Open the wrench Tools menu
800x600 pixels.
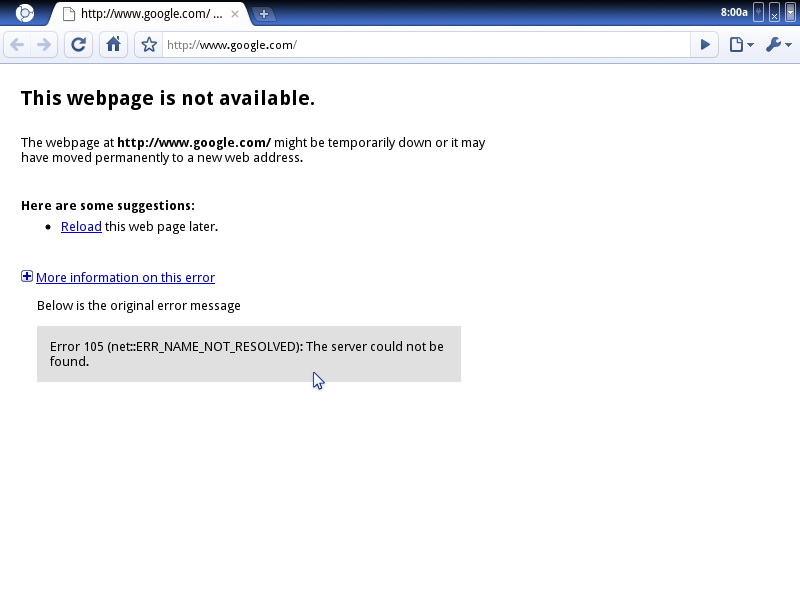pyautogui.click(x=778, y=45)
